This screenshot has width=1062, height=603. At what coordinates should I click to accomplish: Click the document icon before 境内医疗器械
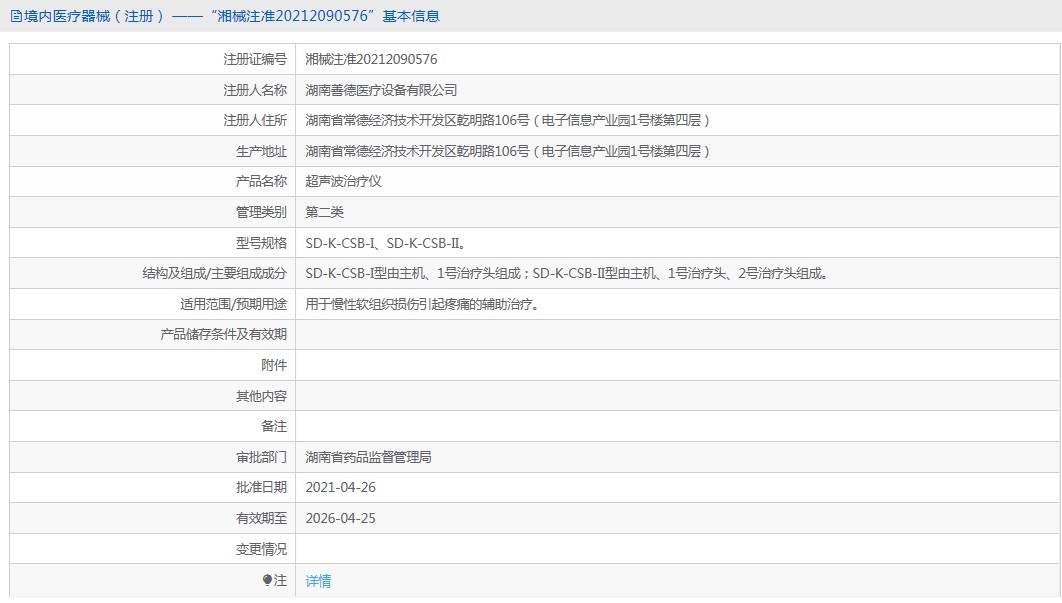16,16
